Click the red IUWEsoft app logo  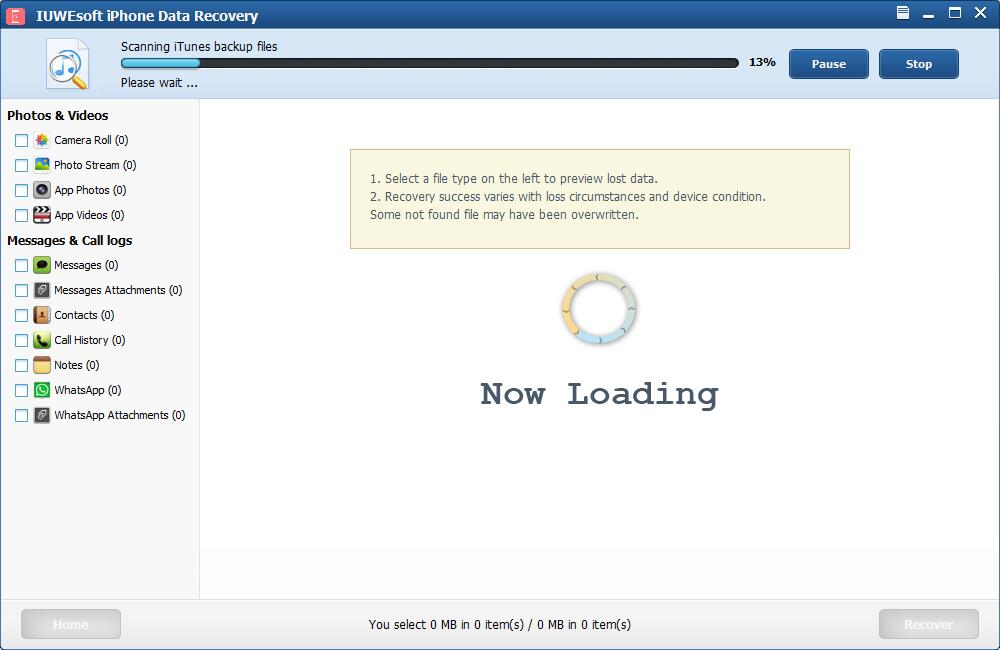15,15
